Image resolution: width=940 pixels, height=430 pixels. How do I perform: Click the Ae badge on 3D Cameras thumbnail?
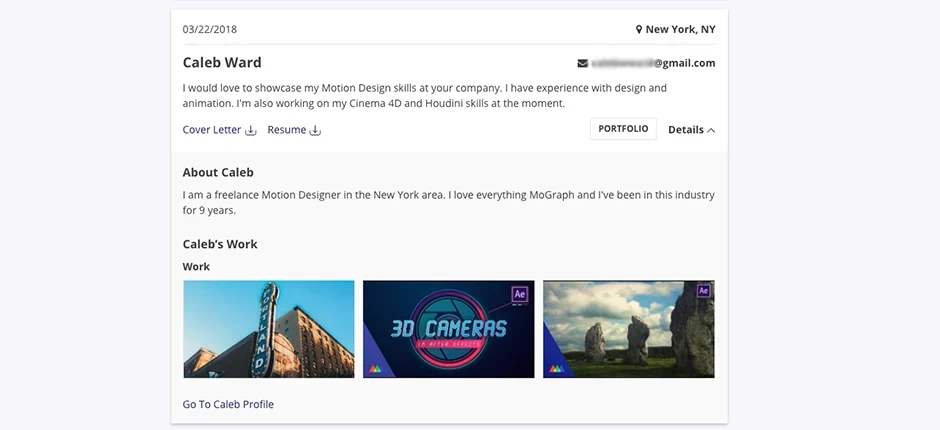520,294
